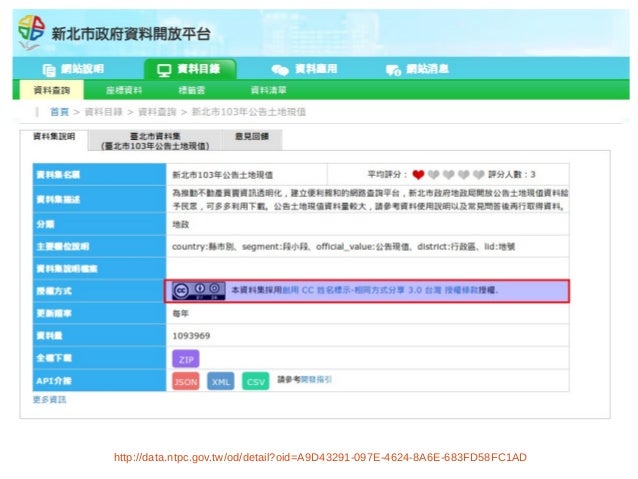
Task: Open the CC 姓名標示 license link
Action: [x=379, y=290]
